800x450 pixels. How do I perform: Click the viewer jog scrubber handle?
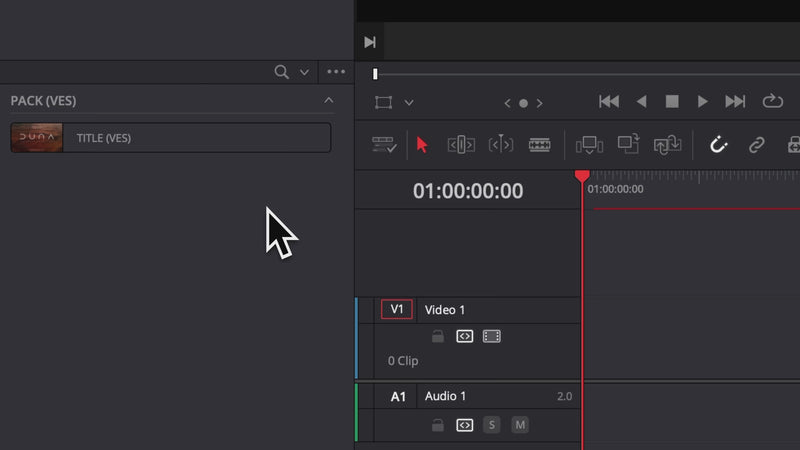375,74
